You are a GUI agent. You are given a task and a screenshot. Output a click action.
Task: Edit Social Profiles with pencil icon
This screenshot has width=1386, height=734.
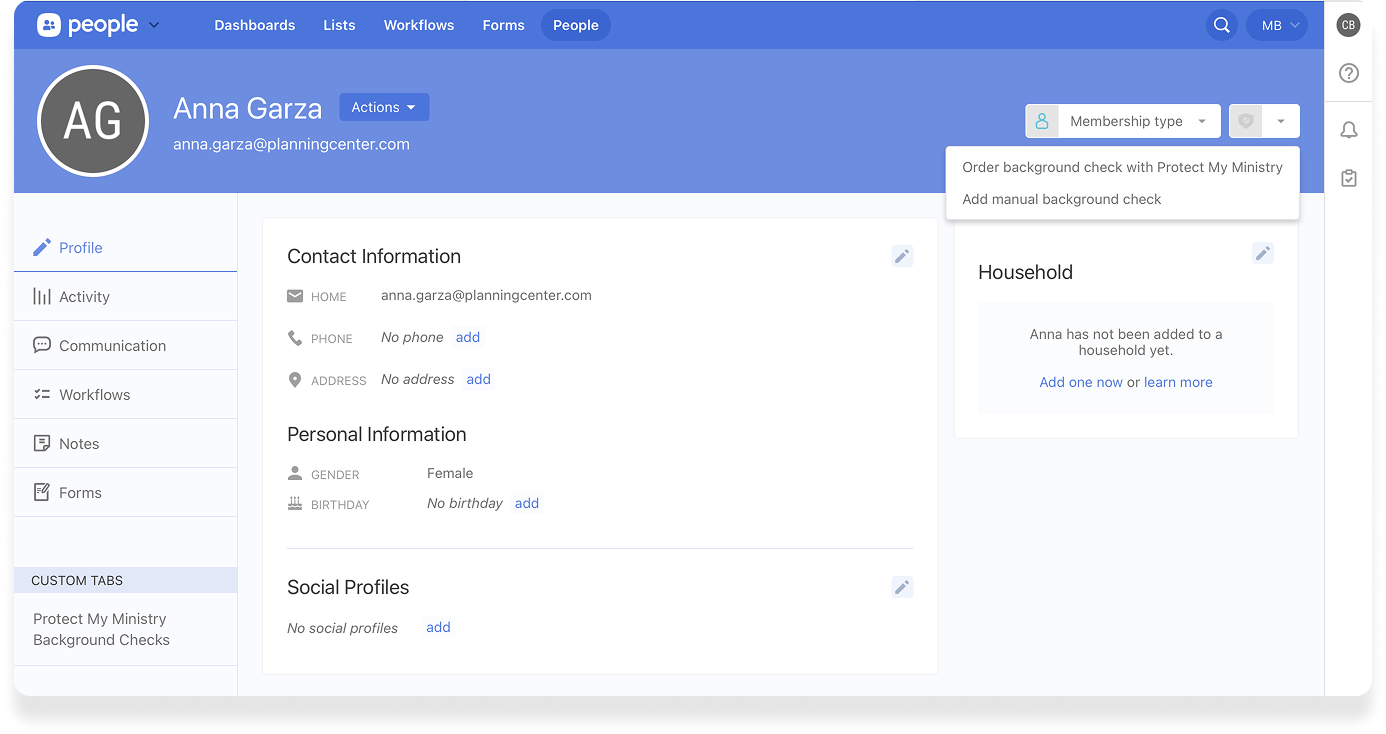pyautogui.click(x=902, y=587)
